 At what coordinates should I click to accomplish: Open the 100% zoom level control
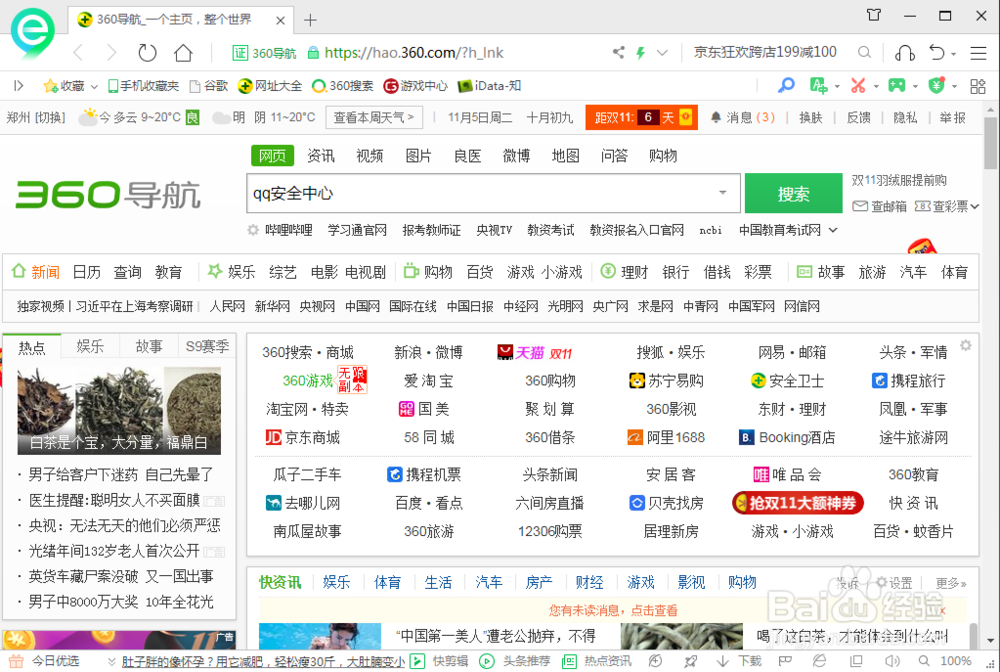click(x=956, y=661)
